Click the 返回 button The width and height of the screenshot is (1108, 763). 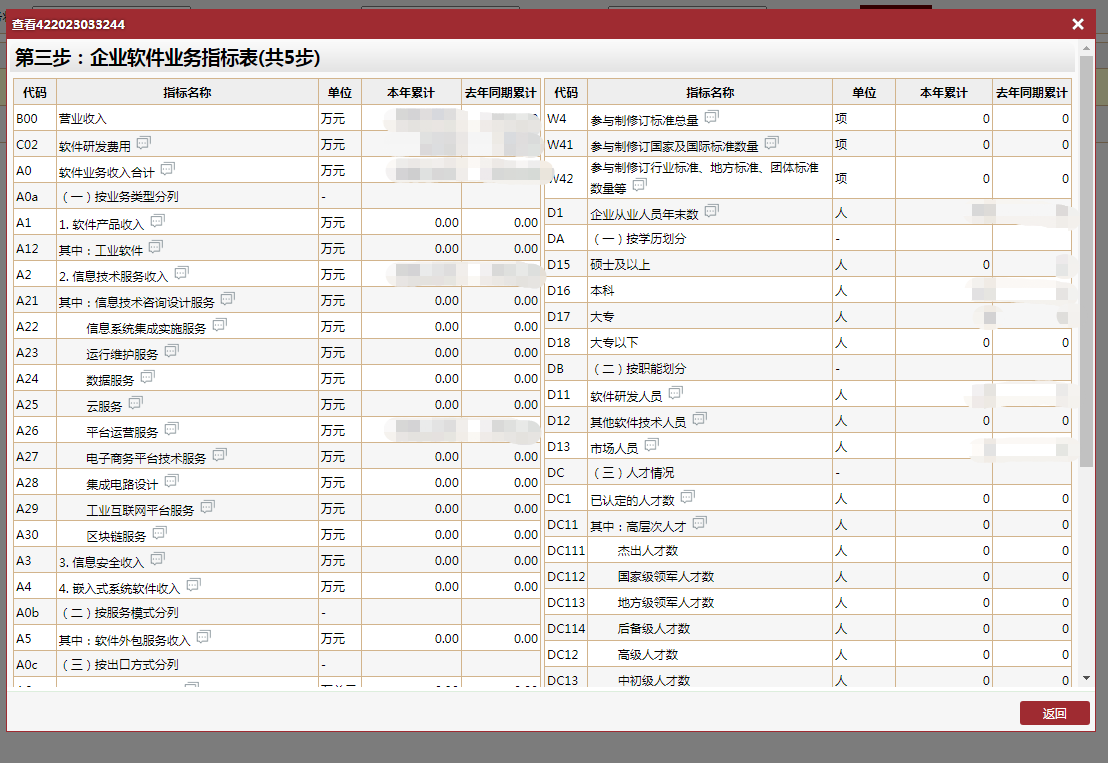[1054, 713]
